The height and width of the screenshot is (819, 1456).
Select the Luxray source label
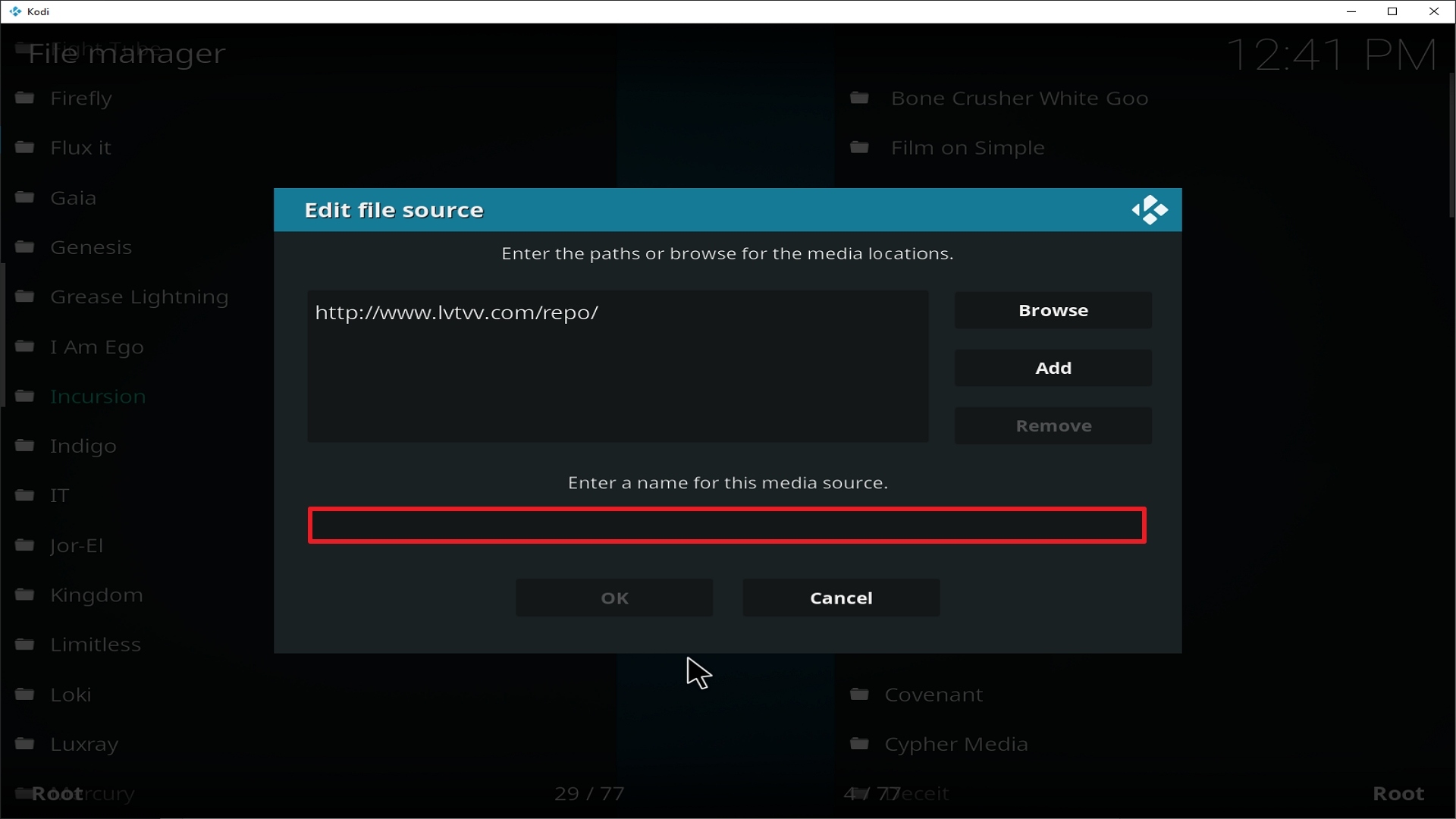point(84,745)
